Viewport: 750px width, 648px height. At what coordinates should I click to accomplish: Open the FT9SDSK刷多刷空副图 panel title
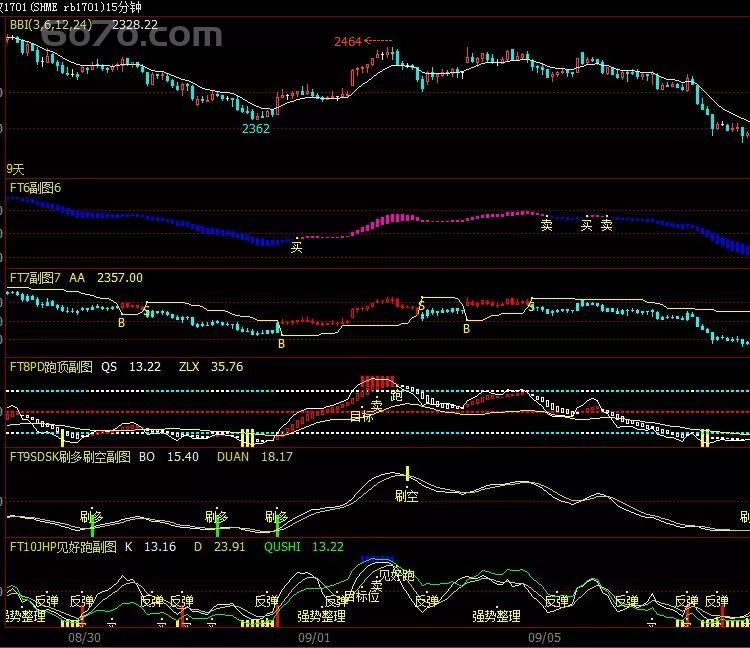(70, 457)
